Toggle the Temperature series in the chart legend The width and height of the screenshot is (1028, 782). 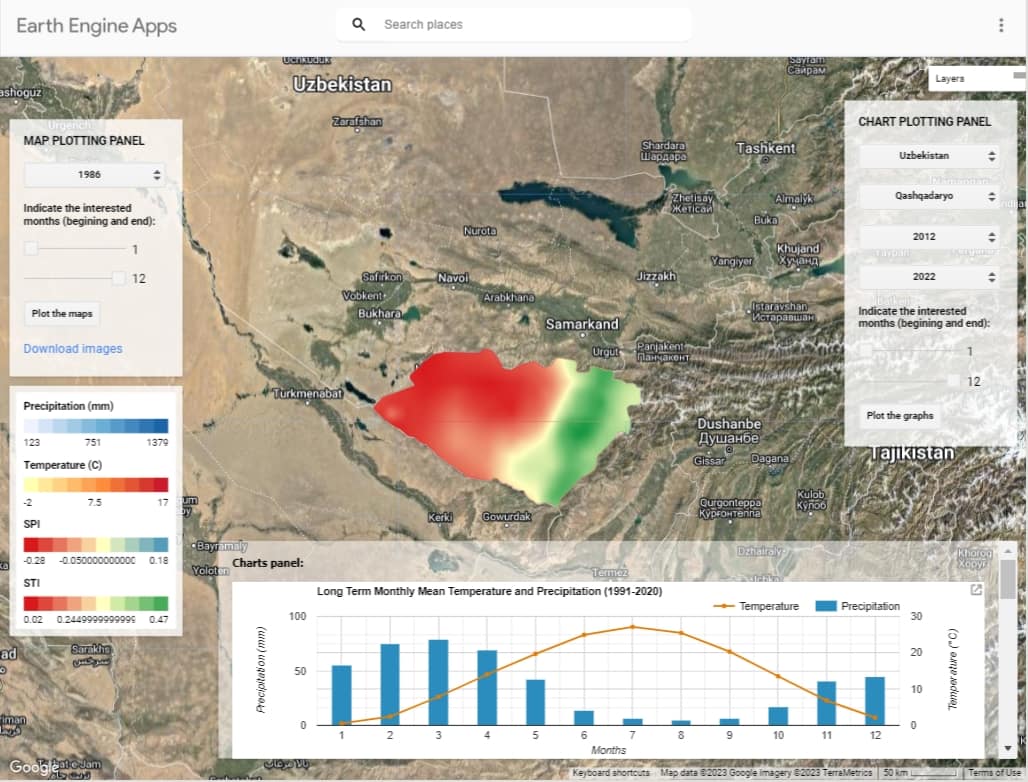pos(771,605)
